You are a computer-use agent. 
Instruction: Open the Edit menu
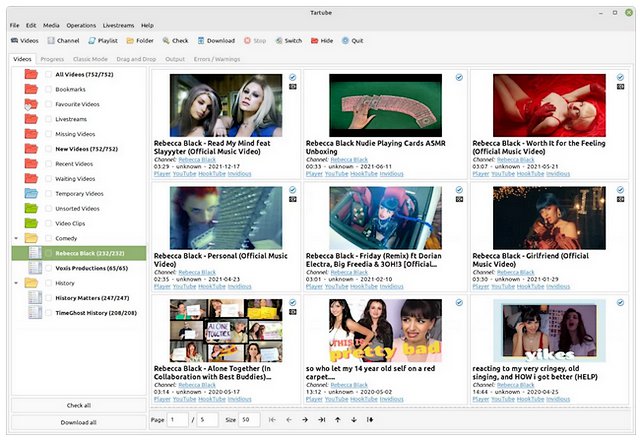pyautogui.click(x=31, y=25)
